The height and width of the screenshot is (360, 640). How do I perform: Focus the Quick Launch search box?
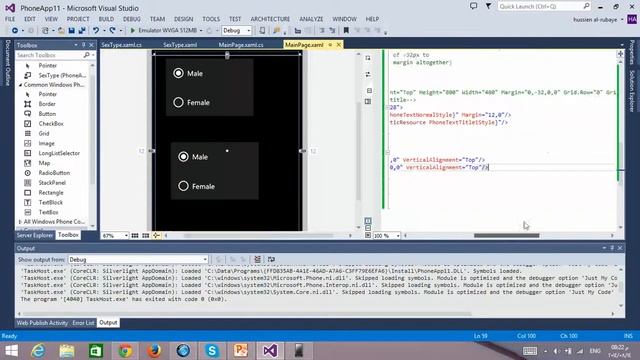(540, 6)
